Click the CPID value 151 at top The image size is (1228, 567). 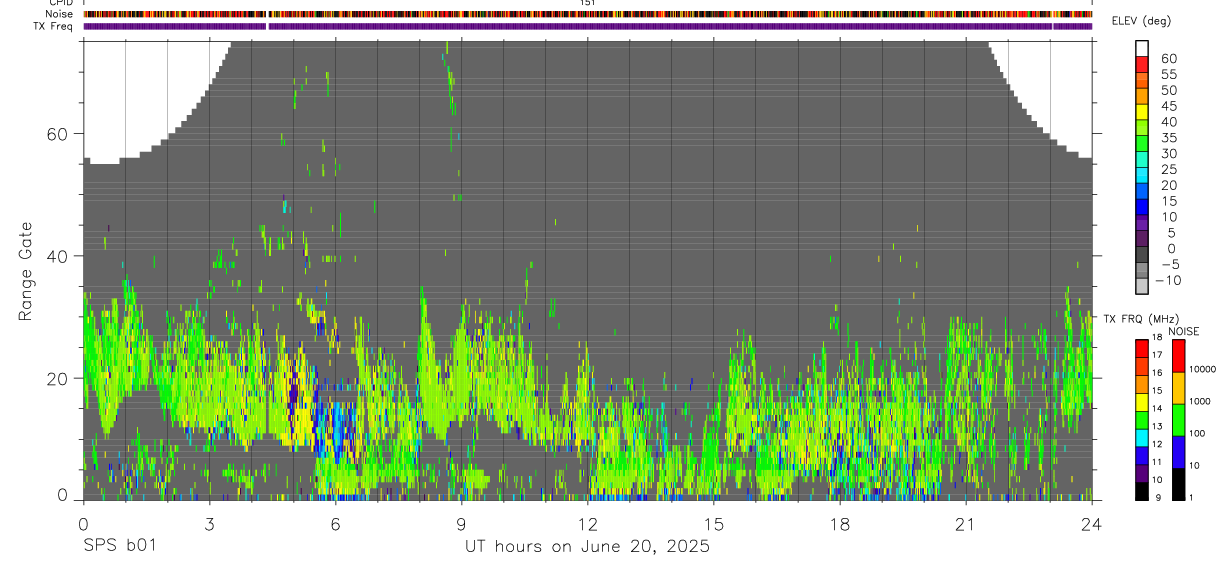coord(588,3)
